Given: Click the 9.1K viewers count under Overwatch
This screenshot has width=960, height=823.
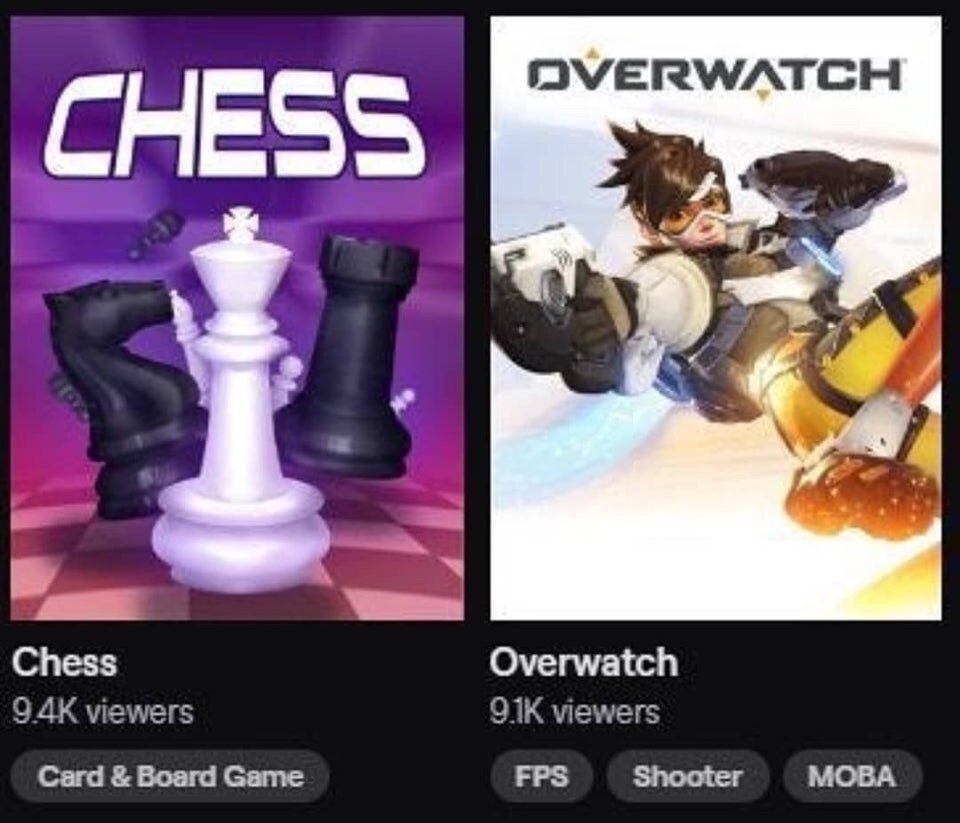Looking at the screenshot, I should (574, 712).
